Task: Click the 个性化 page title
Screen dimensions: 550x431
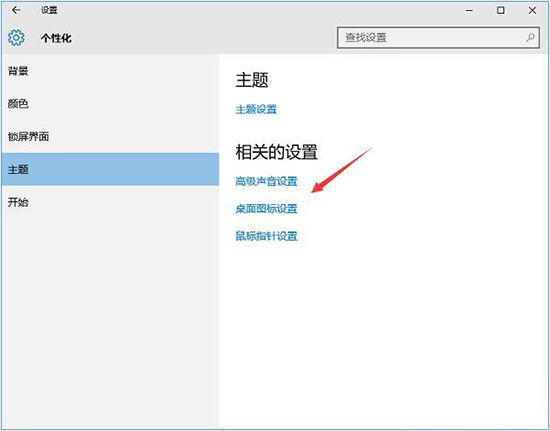Action: 56,38
